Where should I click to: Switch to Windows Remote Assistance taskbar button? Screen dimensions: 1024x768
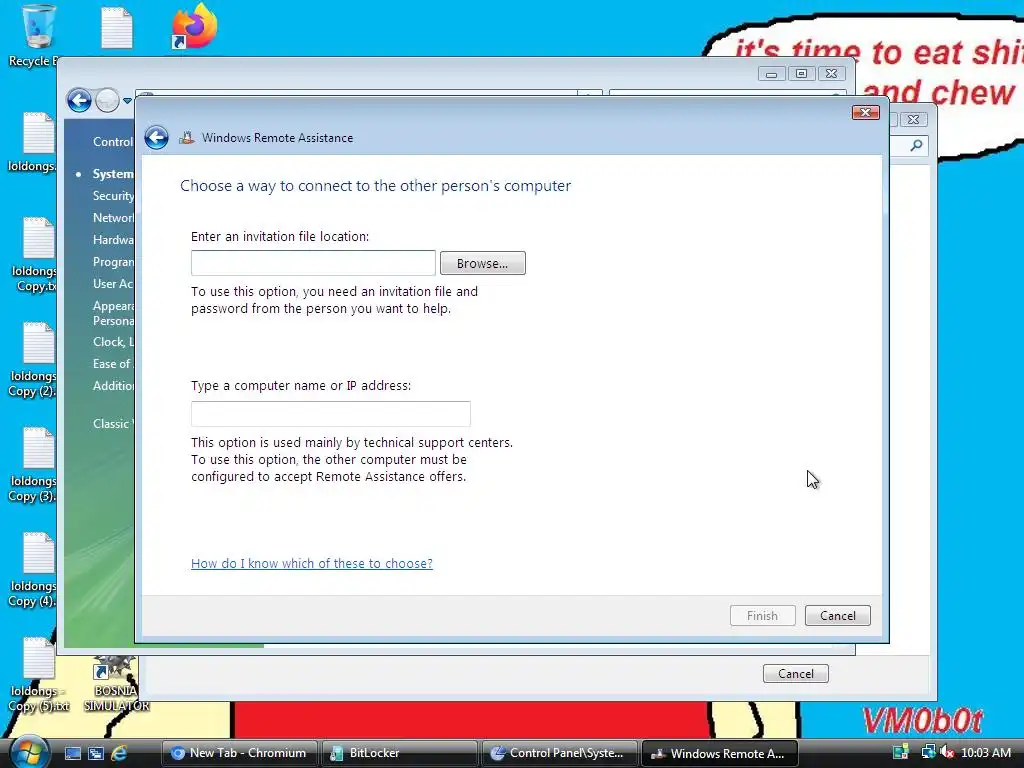(x=720, y=753)
